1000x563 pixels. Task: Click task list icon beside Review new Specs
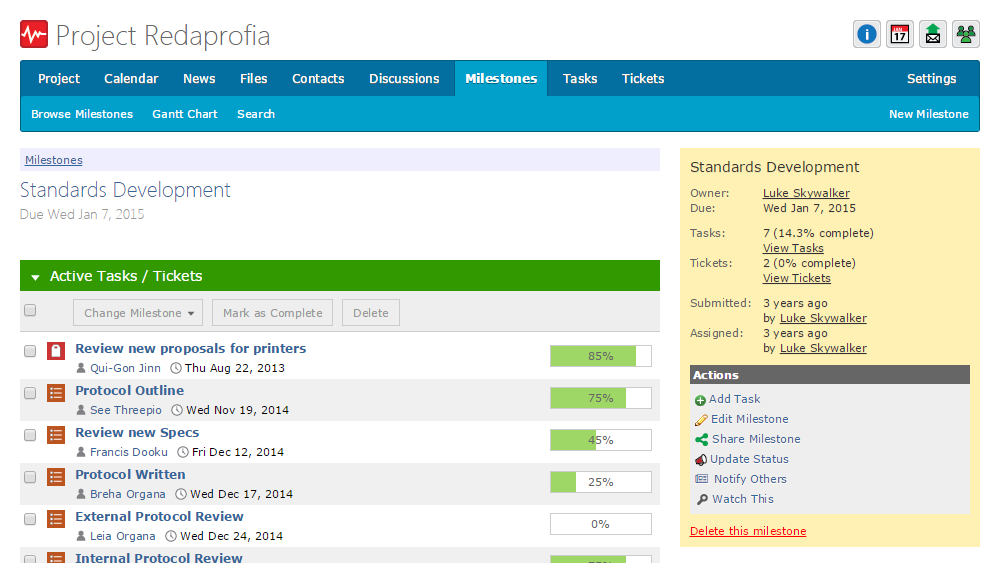[x=56, y=435]
